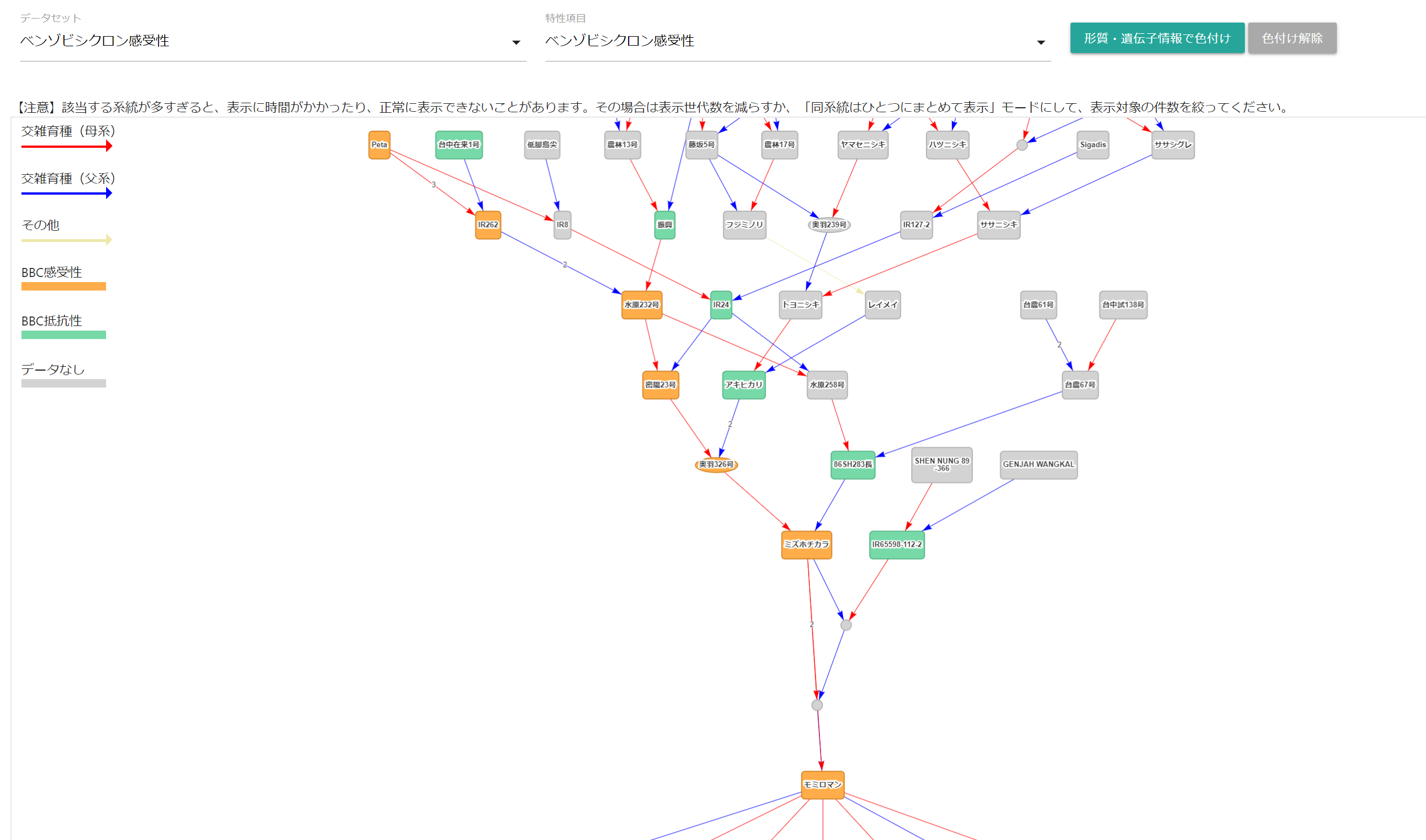Select the IR24 green node
The image size is (1426, 840).
coord(721,305)
